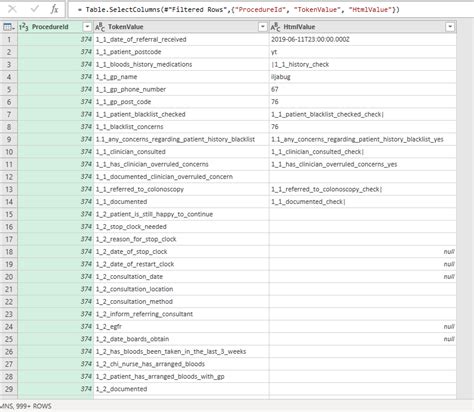Click cell 1_2_consultation_method
Viewport: 474px width, 412px height.
point(181,302)
